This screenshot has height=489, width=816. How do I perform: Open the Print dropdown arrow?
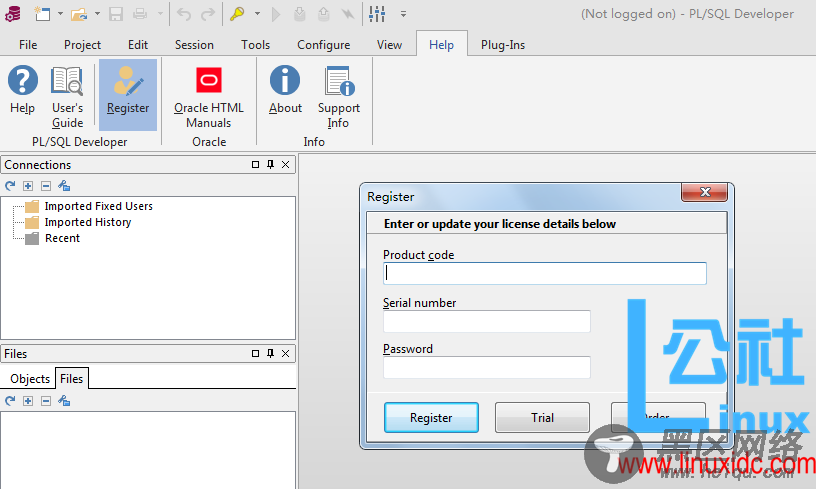tap(160, 14)
